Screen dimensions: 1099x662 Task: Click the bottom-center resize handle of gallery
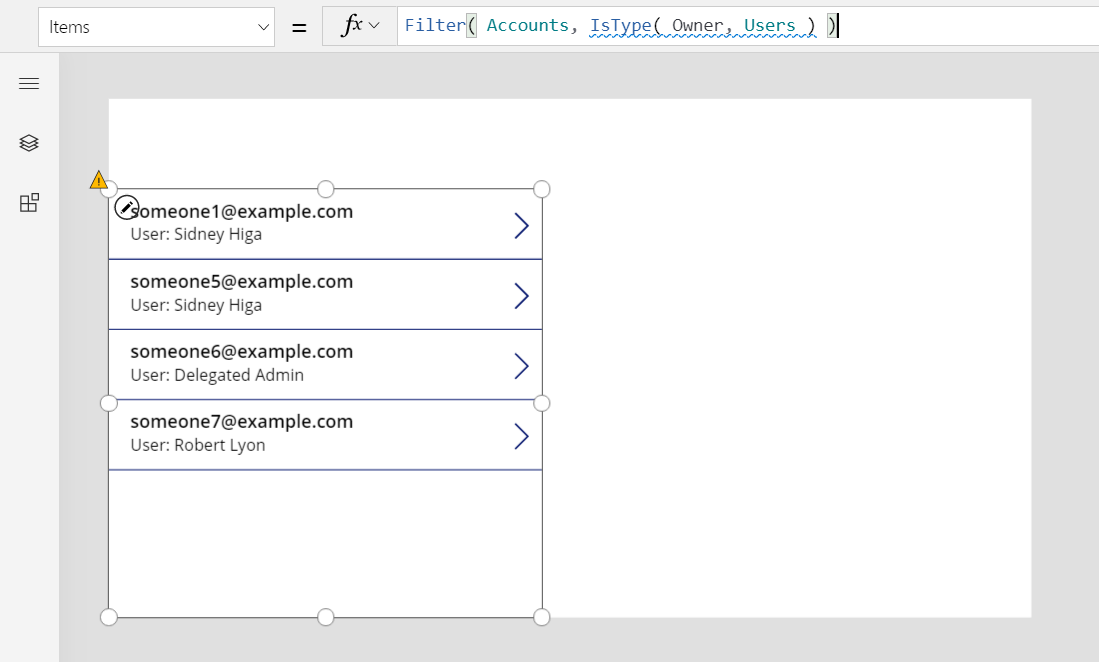pos(325,617)
